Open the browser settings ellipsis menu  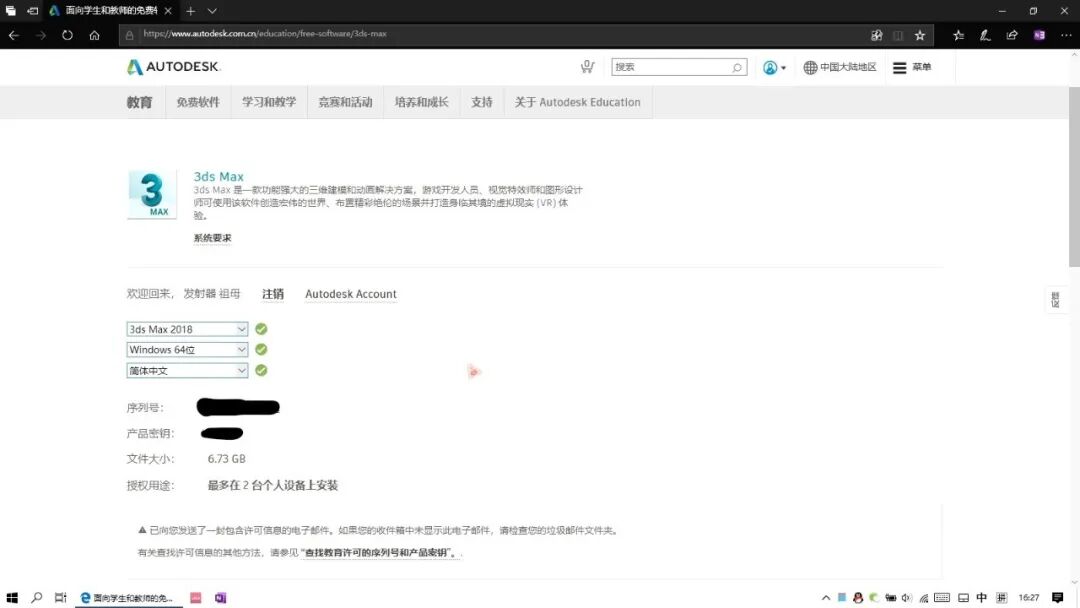pos(1066,35)
